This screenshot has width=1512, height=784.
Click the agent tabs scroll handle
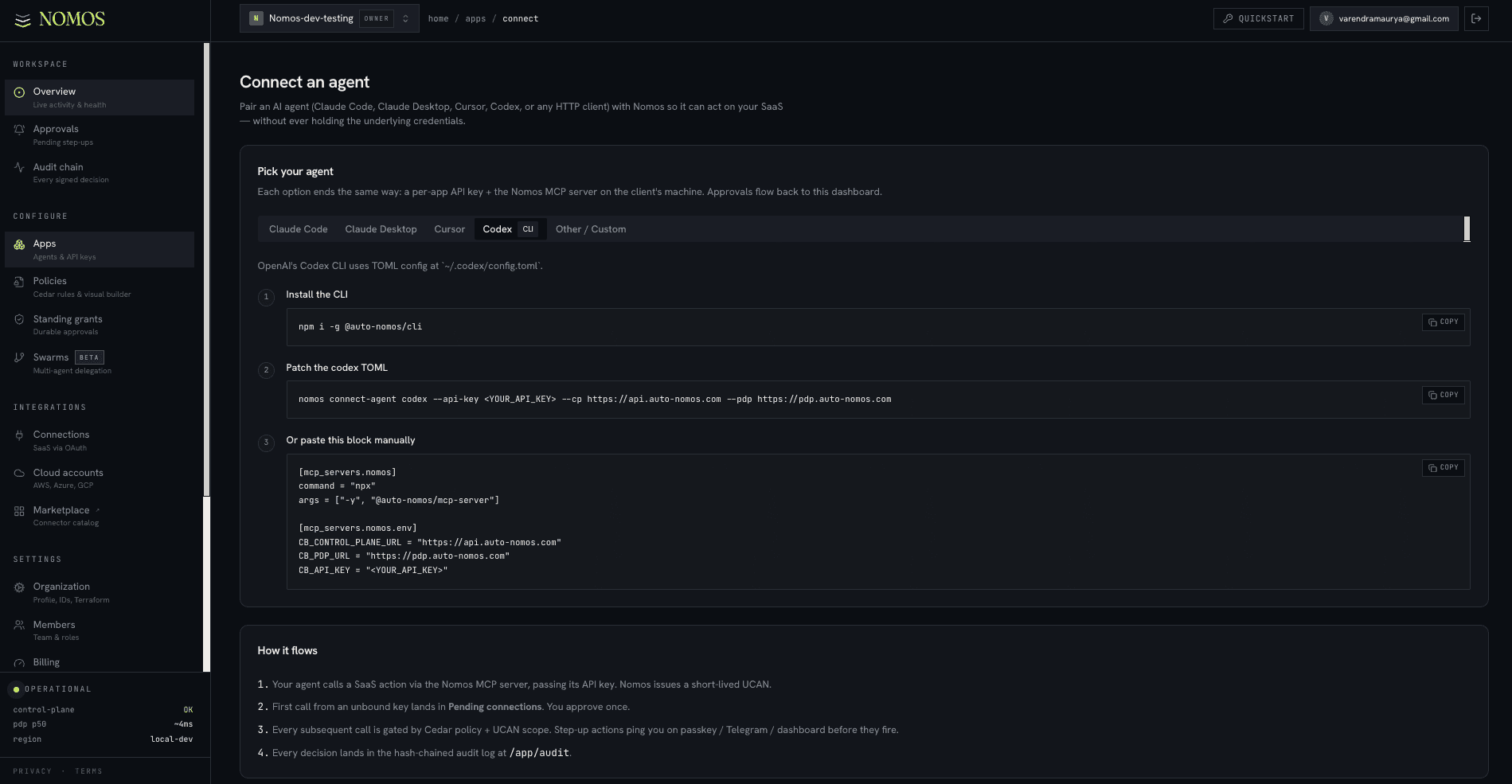(1467, 229)
